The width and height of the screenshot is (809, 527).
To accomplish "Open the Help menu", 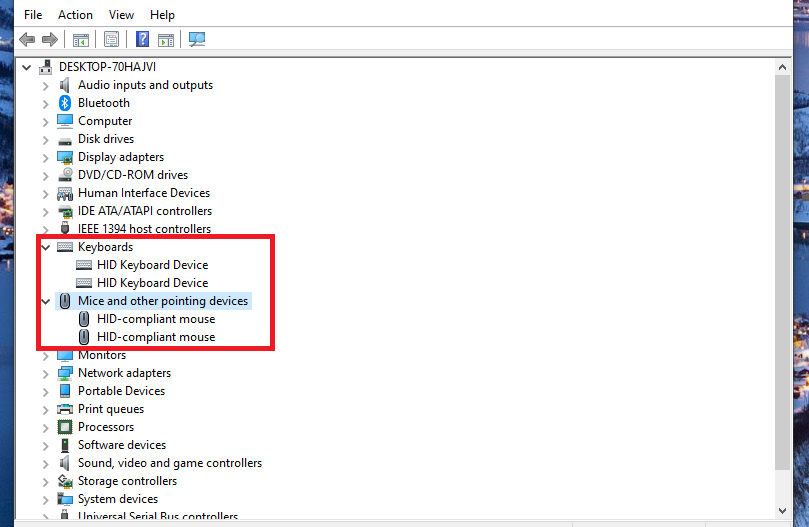I will 162,15.
